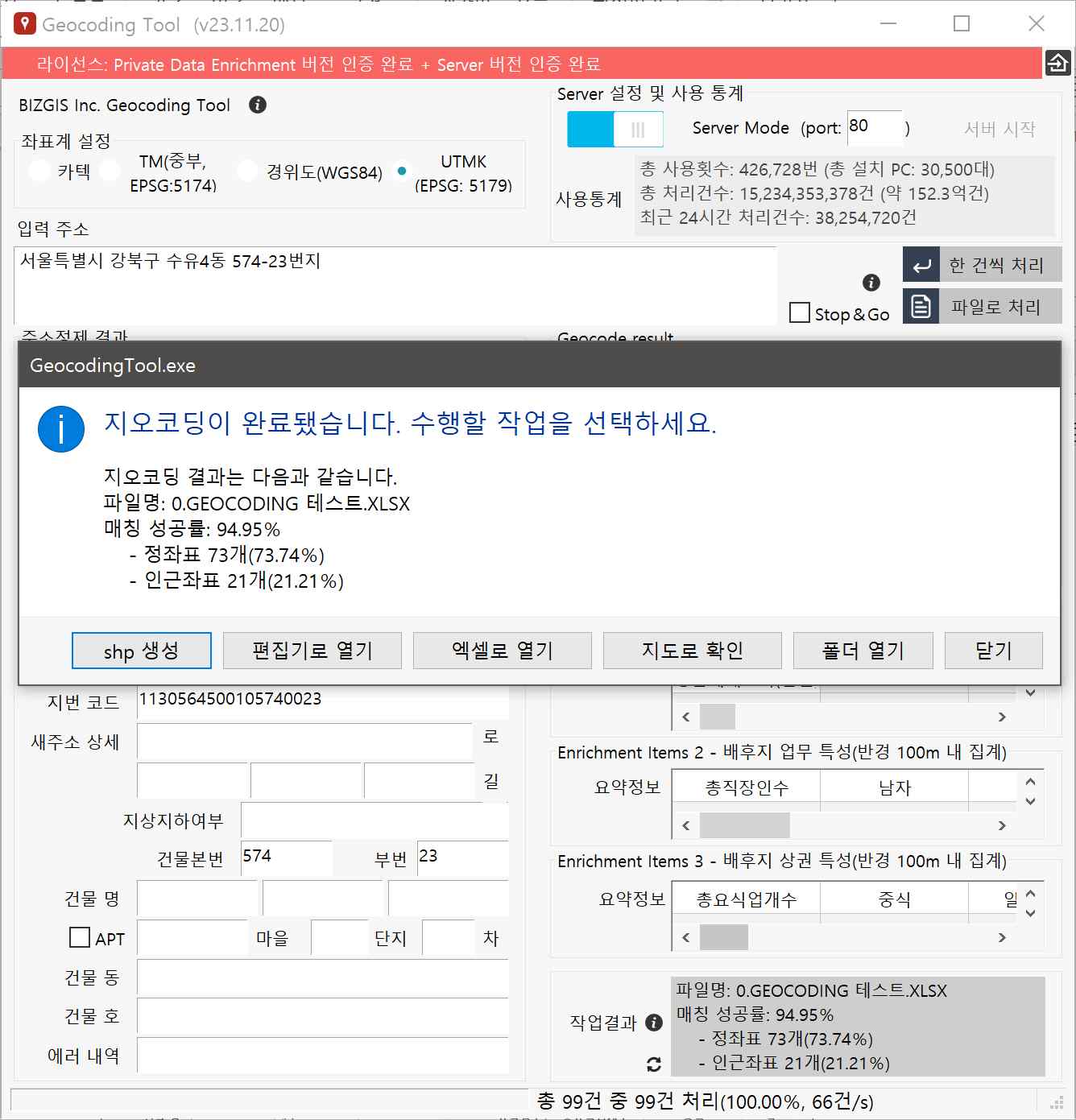The image size is (1076, 1120).
Task: Click 엑셀로 열기 button
Action: coord(503,651)
